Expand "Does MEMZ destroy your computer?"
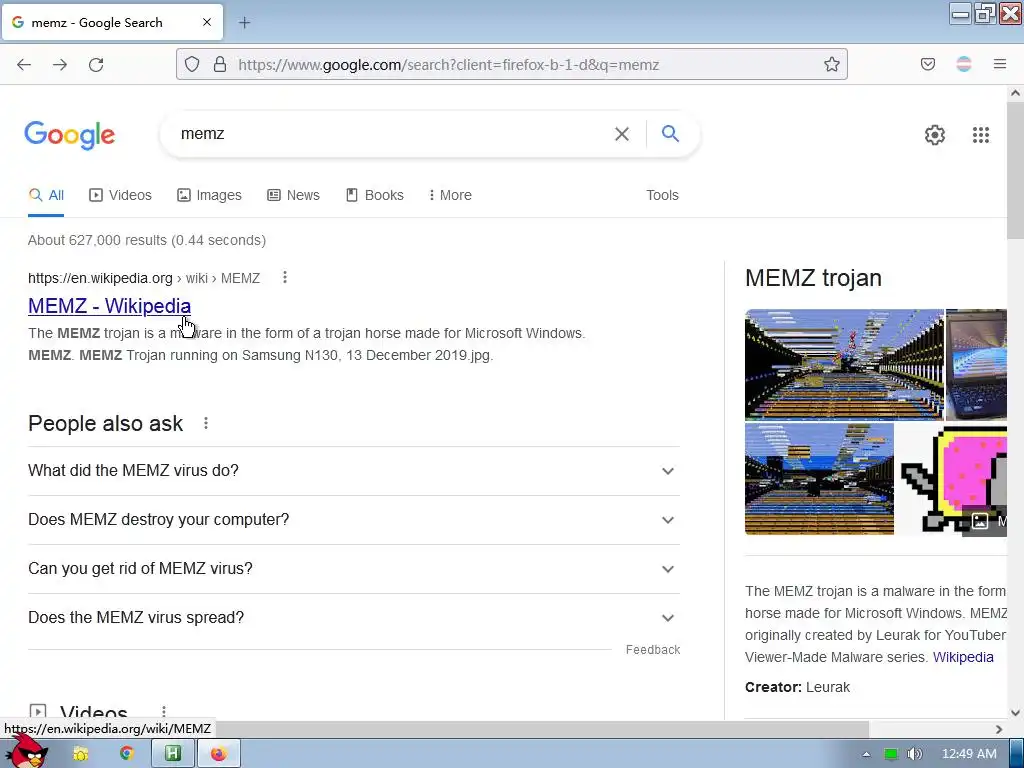The image size is (1024, 768). tap(354, 520)
